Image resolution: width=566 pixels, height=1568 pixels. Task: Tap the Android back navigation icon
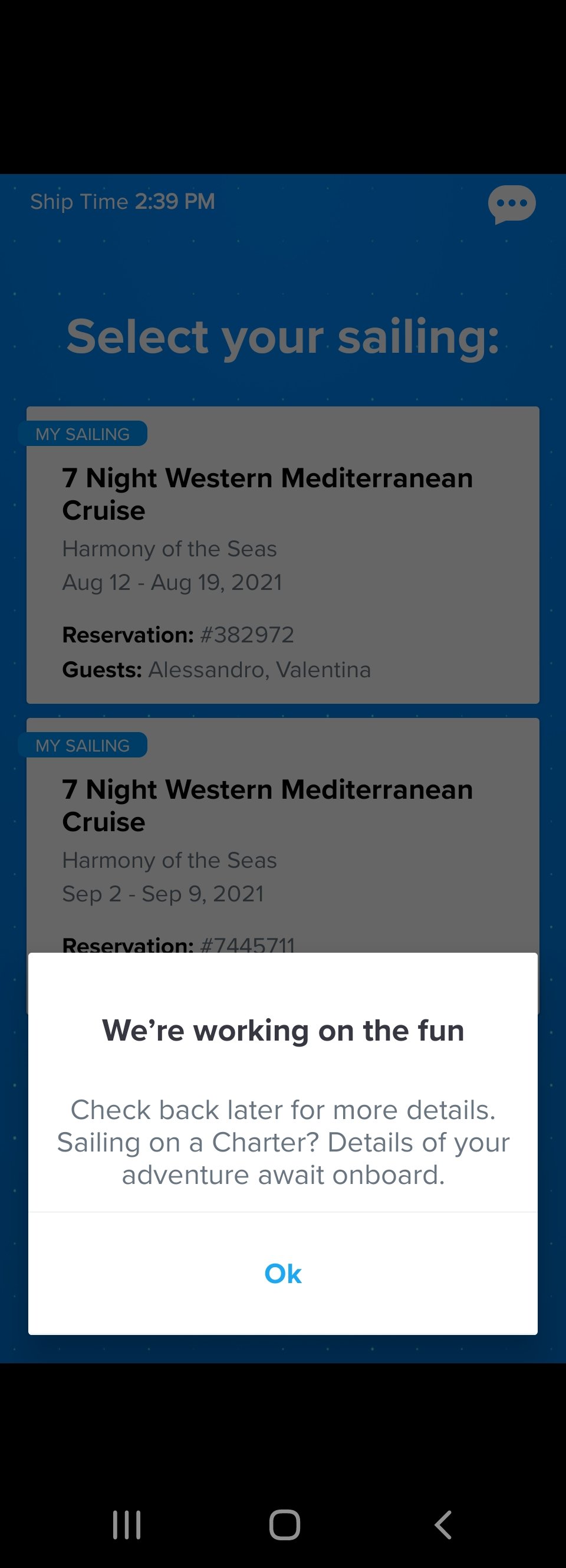tap(444, 1525)
